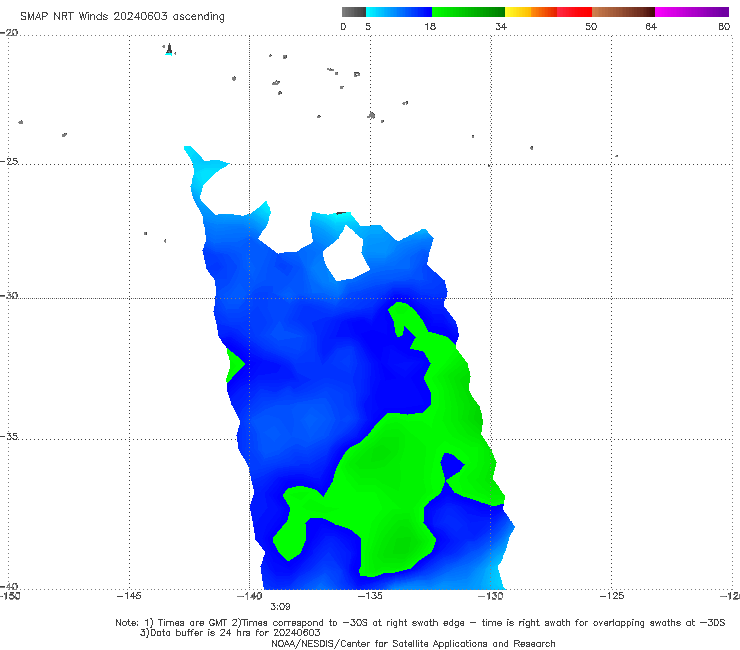Click the latitude label '-30'
This screenshot has height=650, width=740.
click(9, 295)
